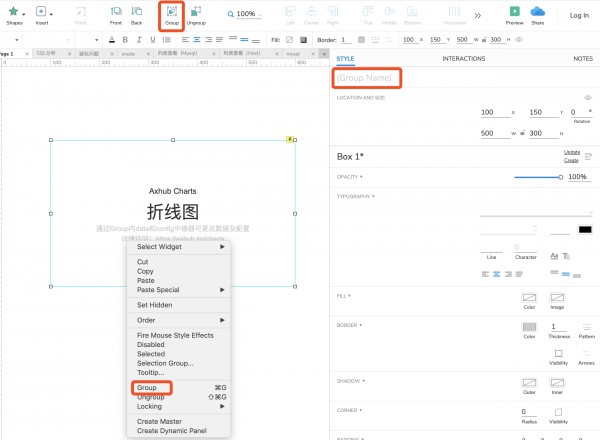Expand toolbar overflow chevrons
600x440 pixels.
[x=478, y=15]
